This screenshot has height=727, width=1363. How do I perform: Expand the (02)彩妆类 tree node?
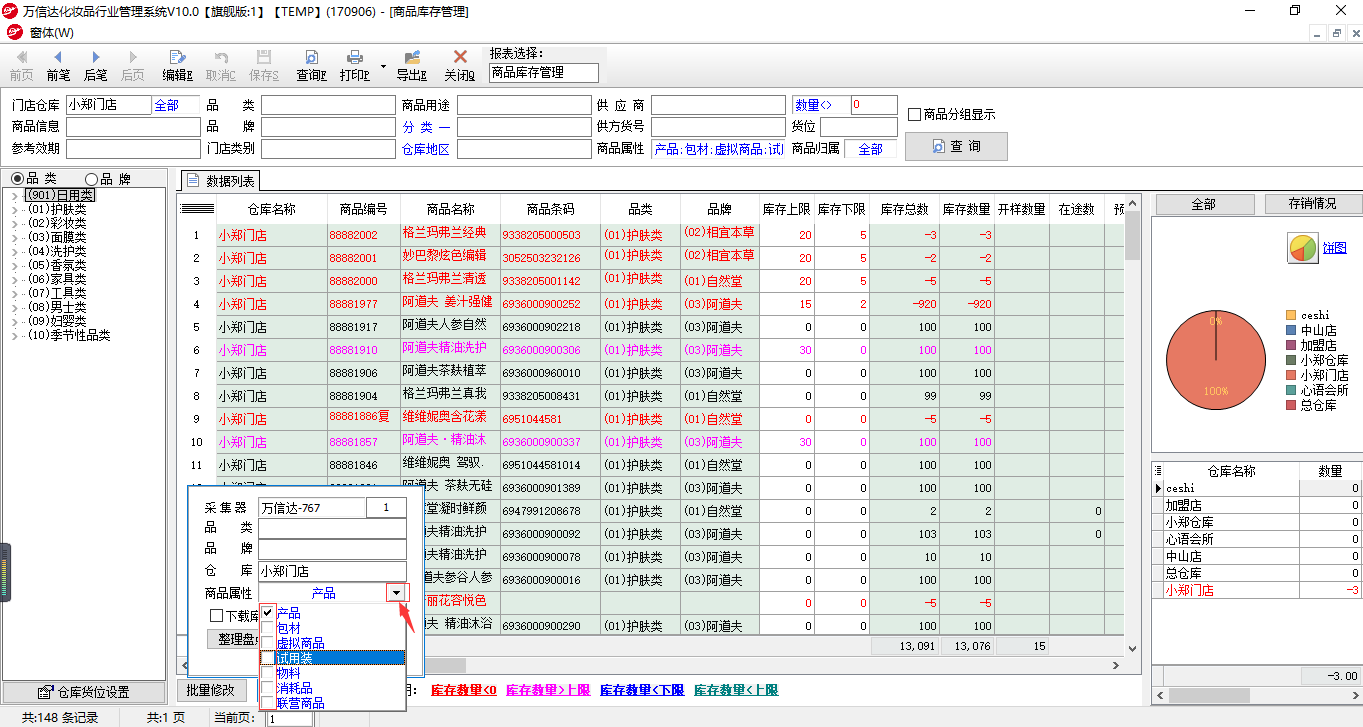[14, 224]
